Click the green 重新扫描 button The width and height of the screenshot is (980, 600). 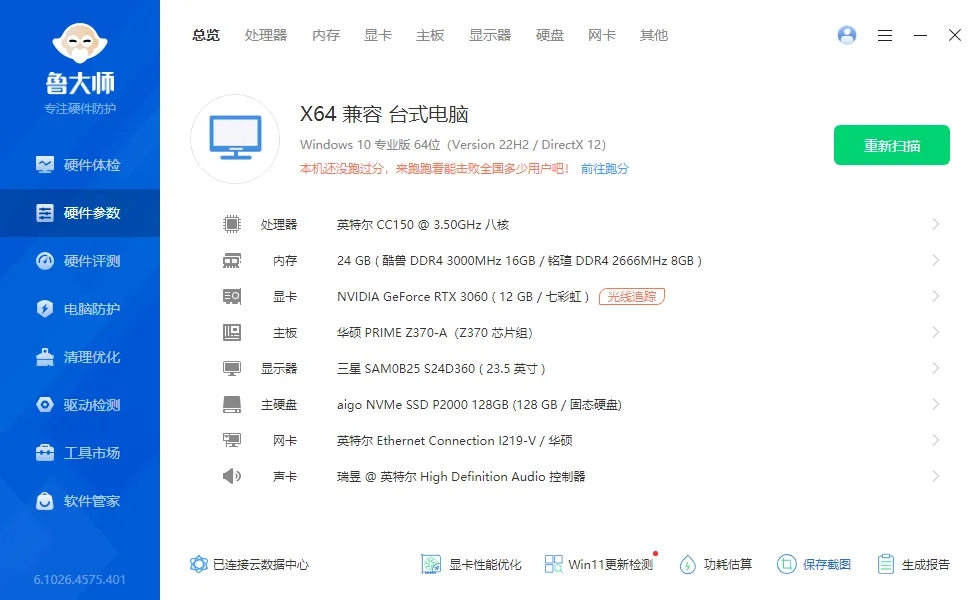coord(892,145)
